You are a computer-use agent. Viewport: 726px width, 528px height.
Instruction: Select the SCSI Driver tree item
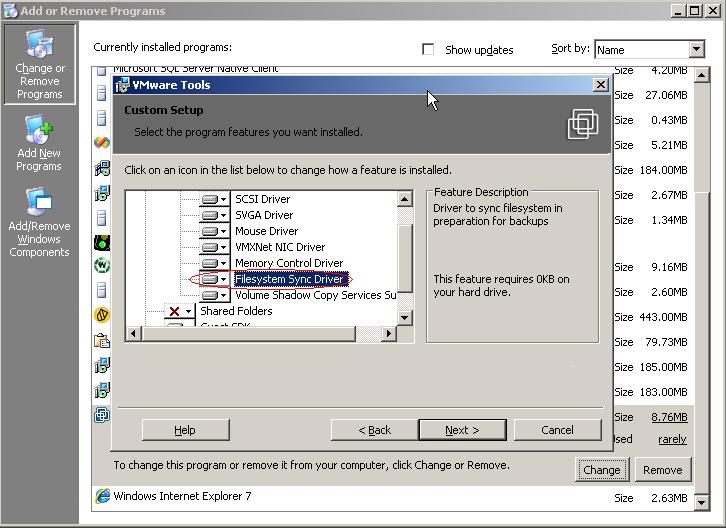263,199
